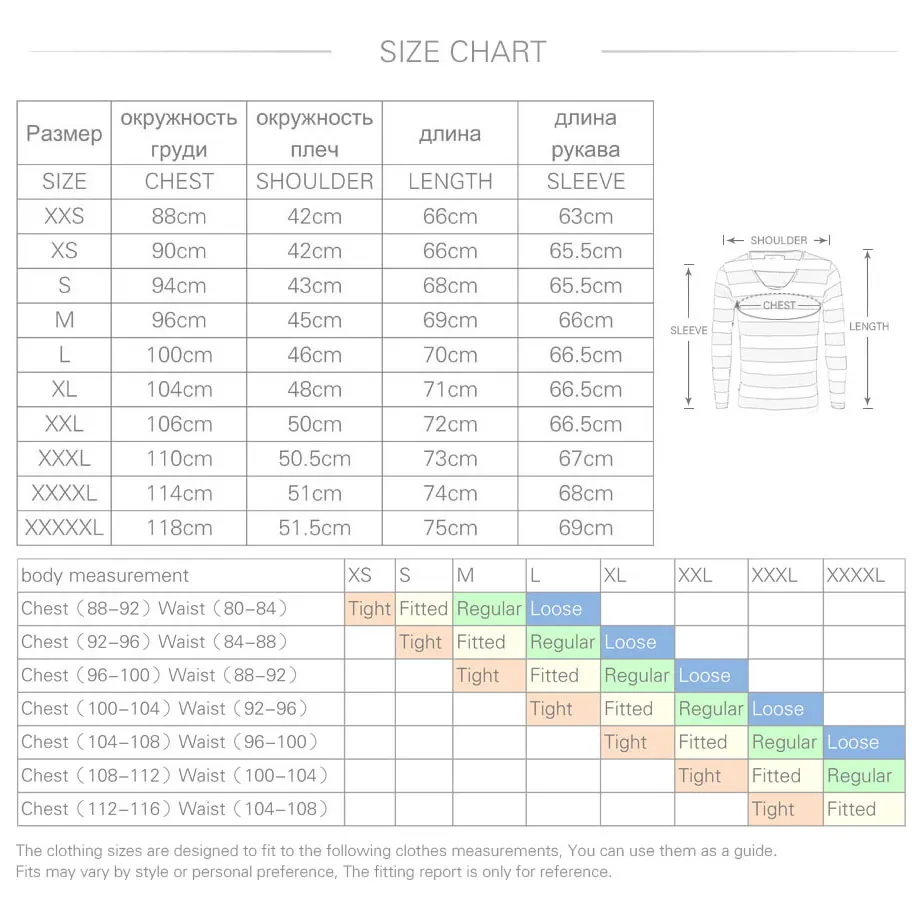Click the CHEST label on sweater diagram
This screenshot has height=923, width=923.
tap(779, 305)
